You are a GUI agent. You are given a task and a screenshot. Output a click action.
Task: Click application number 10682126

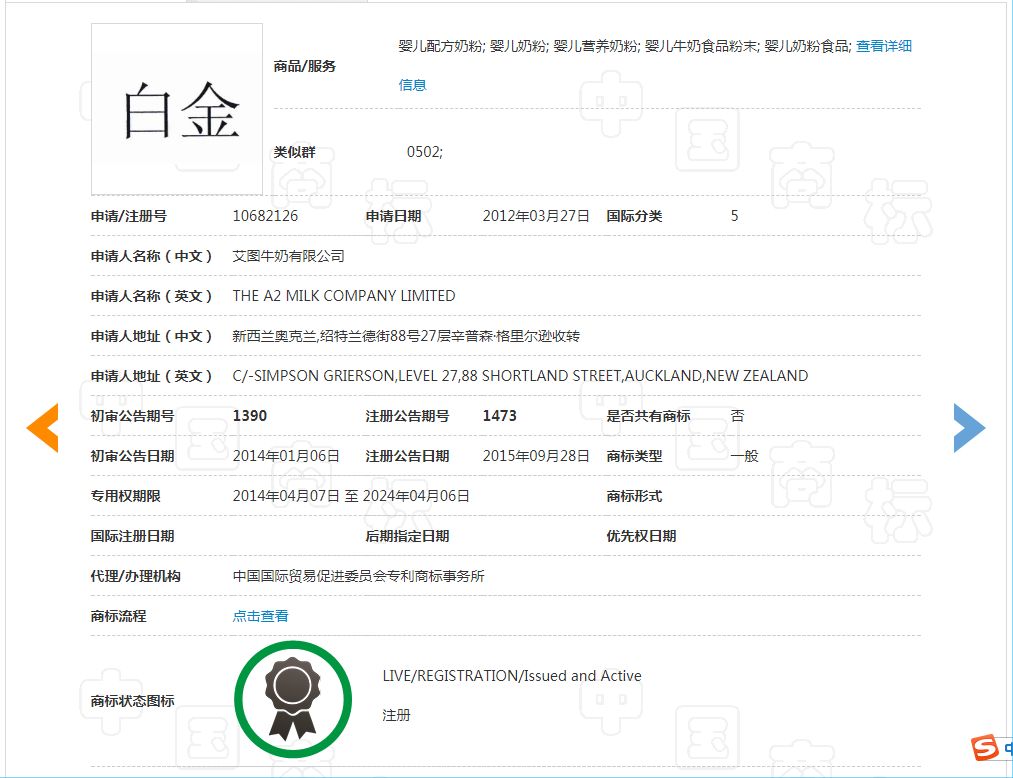[265, 216]
